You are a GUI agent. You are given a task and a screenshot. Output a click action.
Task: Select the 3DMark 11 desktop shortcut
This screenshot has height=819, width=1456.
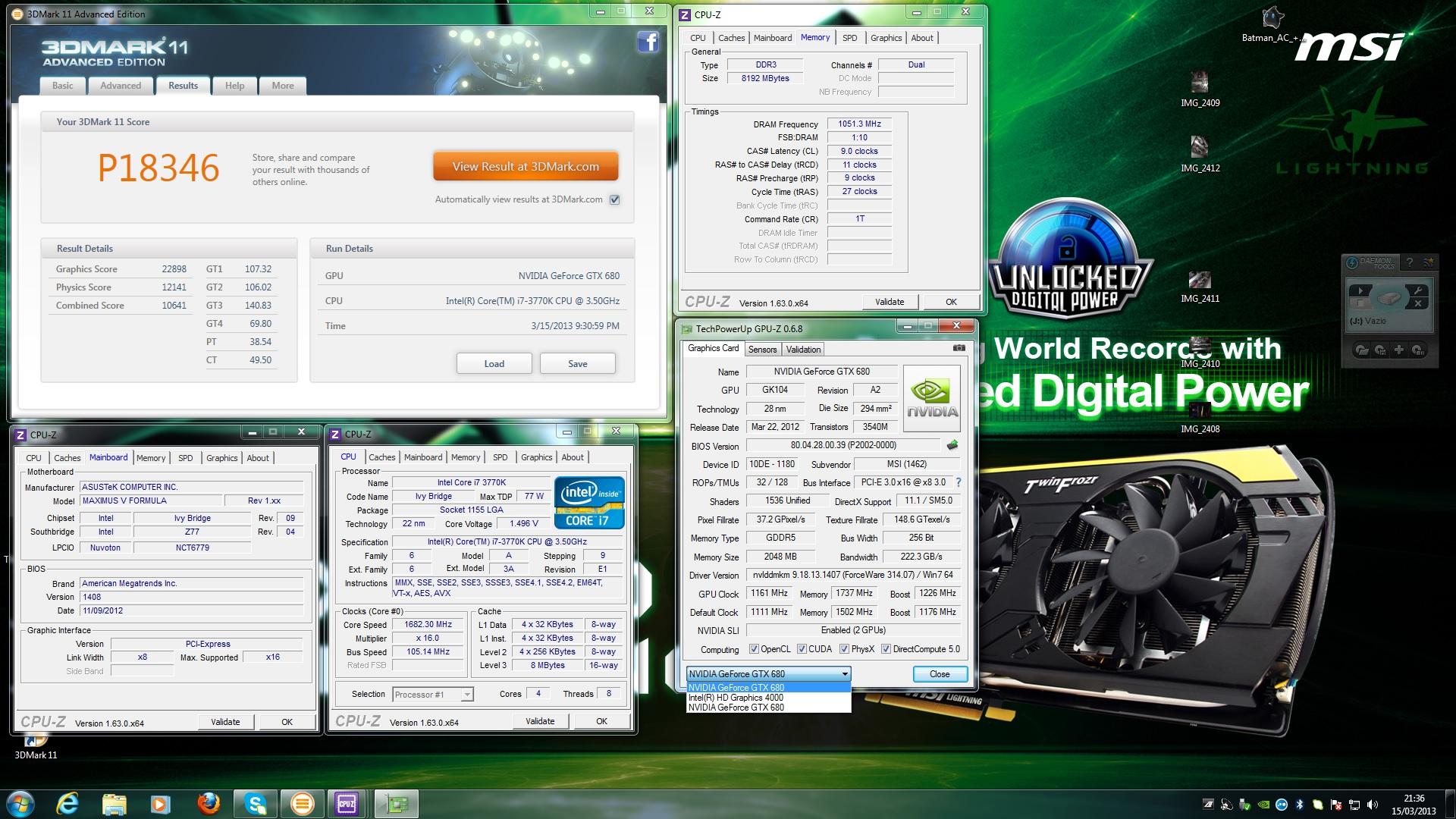coord(36,748)
